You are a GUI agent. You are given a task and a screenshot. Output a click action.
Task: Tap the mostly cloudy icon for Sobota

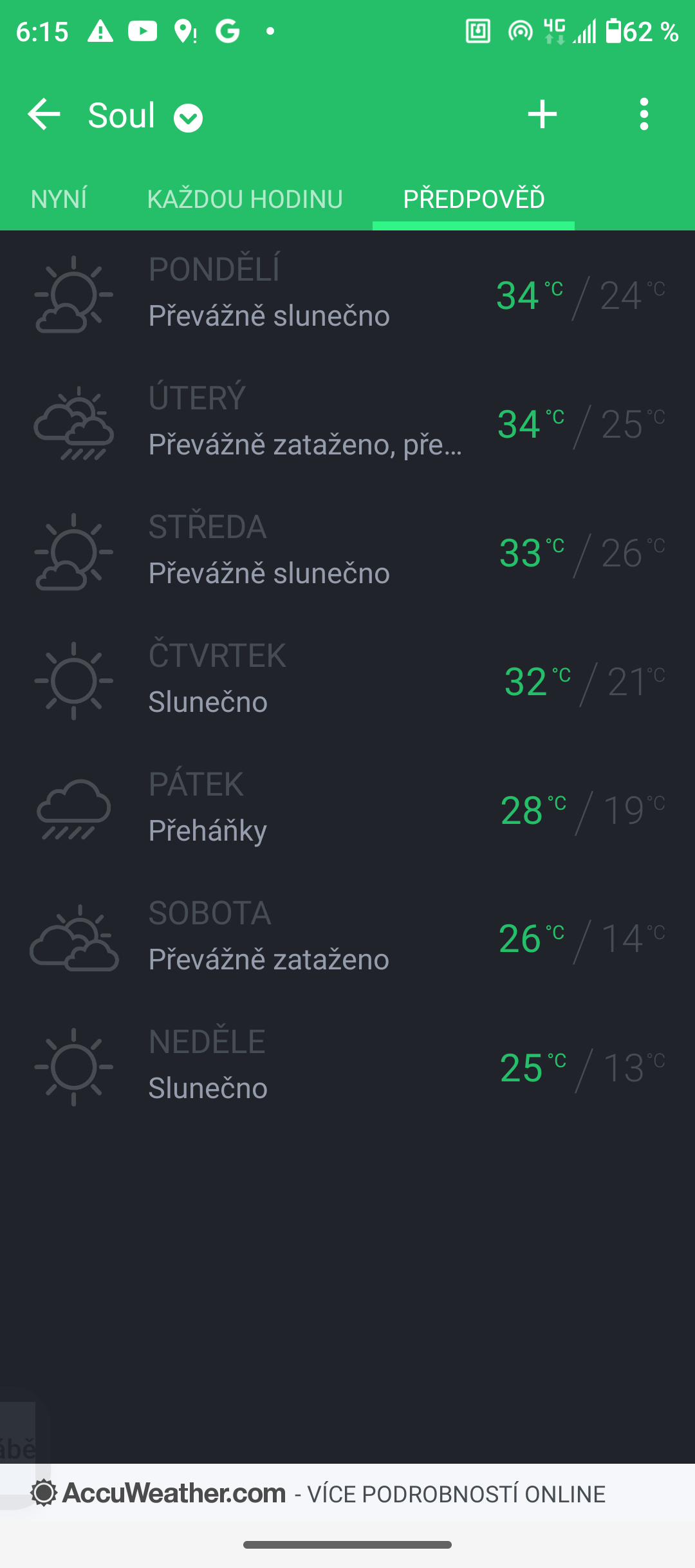[73, 938]
